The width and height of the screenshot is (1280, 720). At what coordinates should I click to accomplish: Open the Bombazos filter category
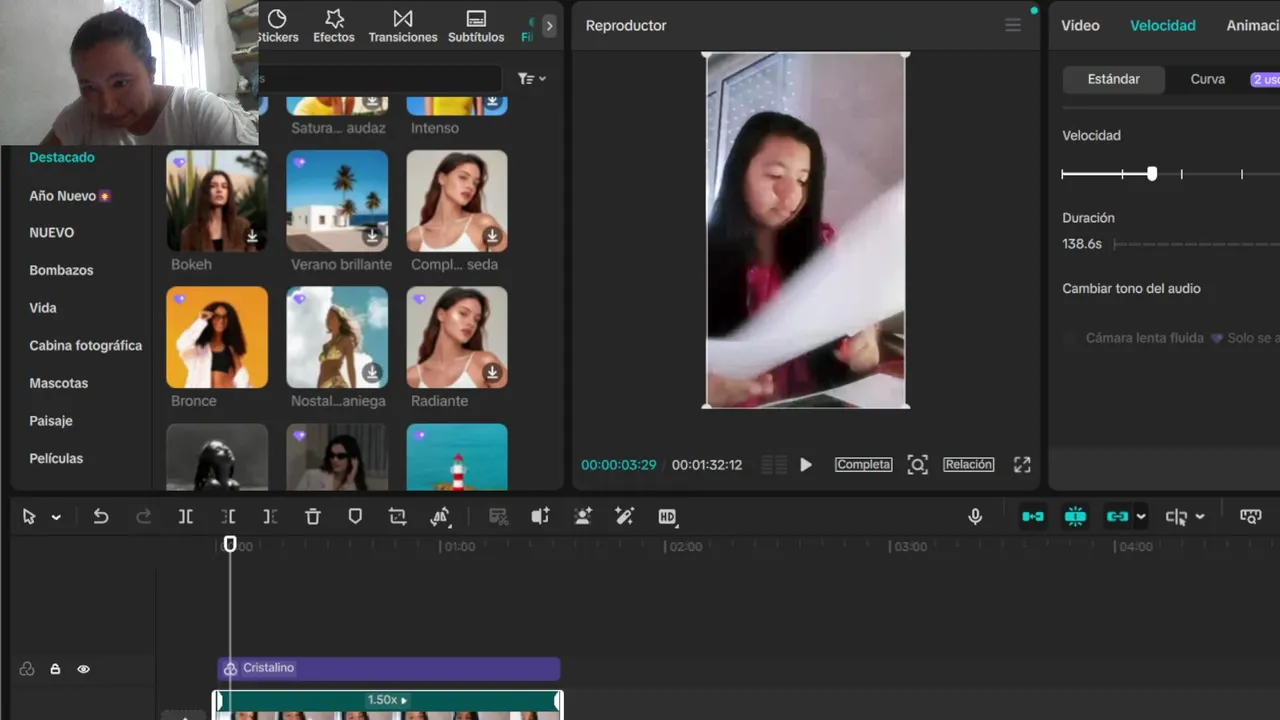[61, 271]
